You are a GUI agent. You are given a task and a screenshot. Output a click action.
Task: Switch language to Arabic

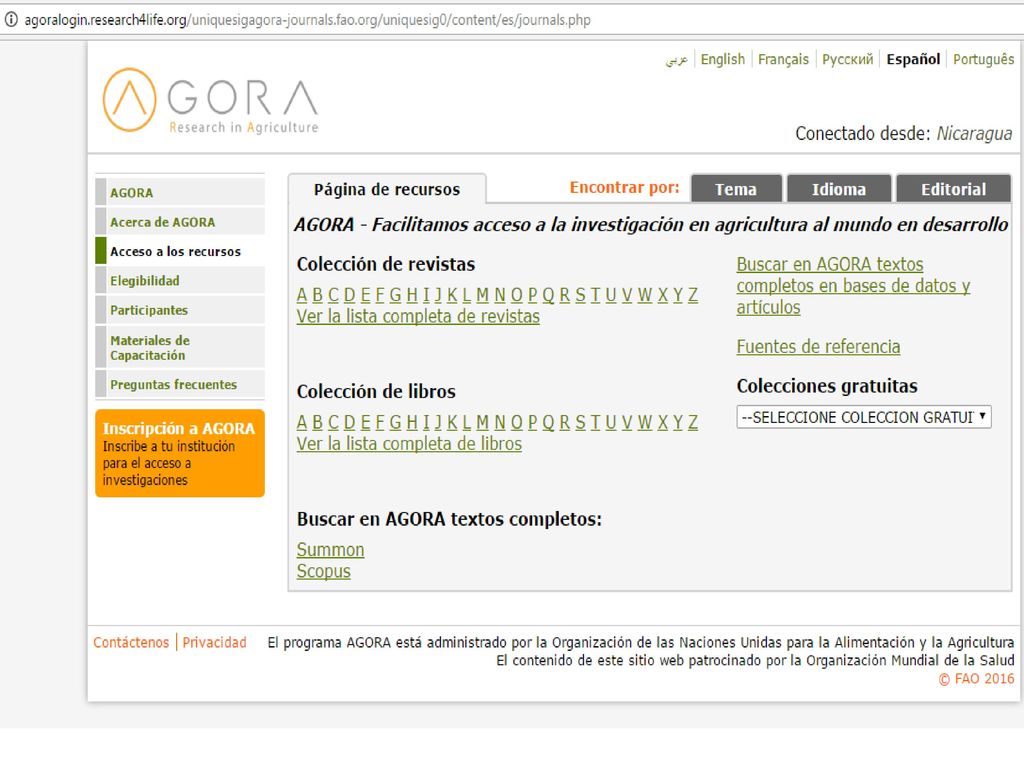[x=677, y=59]
